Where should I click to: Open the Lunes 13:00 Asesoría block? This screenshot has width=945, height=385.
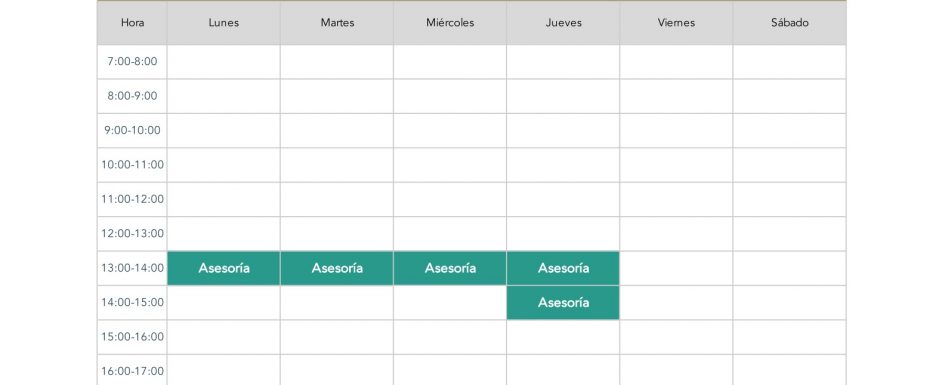[x=224, y=268]
